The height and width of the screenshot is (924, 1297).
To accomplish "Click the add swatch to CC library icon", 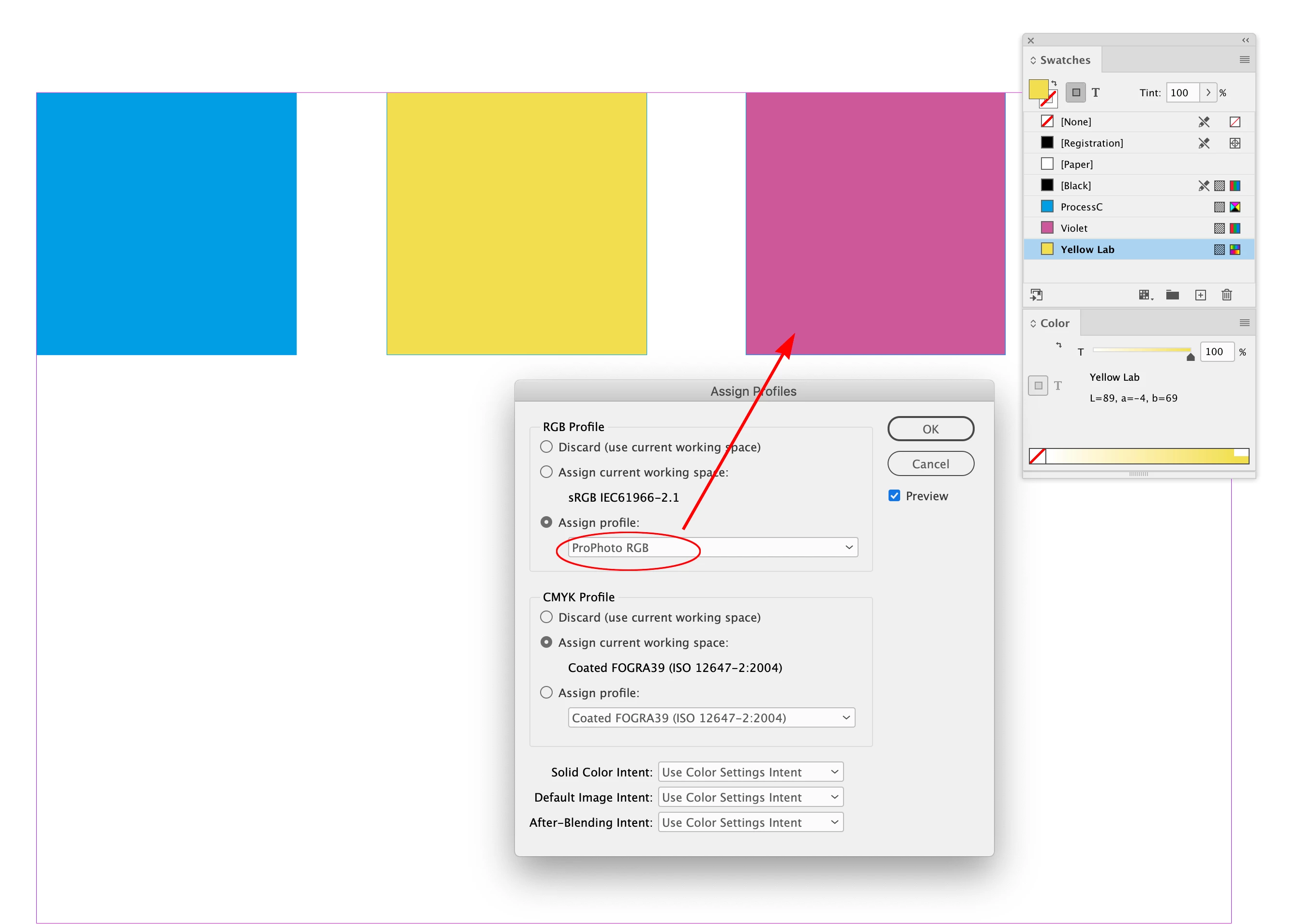I will pyautogui.click(x=1036, y=295).
